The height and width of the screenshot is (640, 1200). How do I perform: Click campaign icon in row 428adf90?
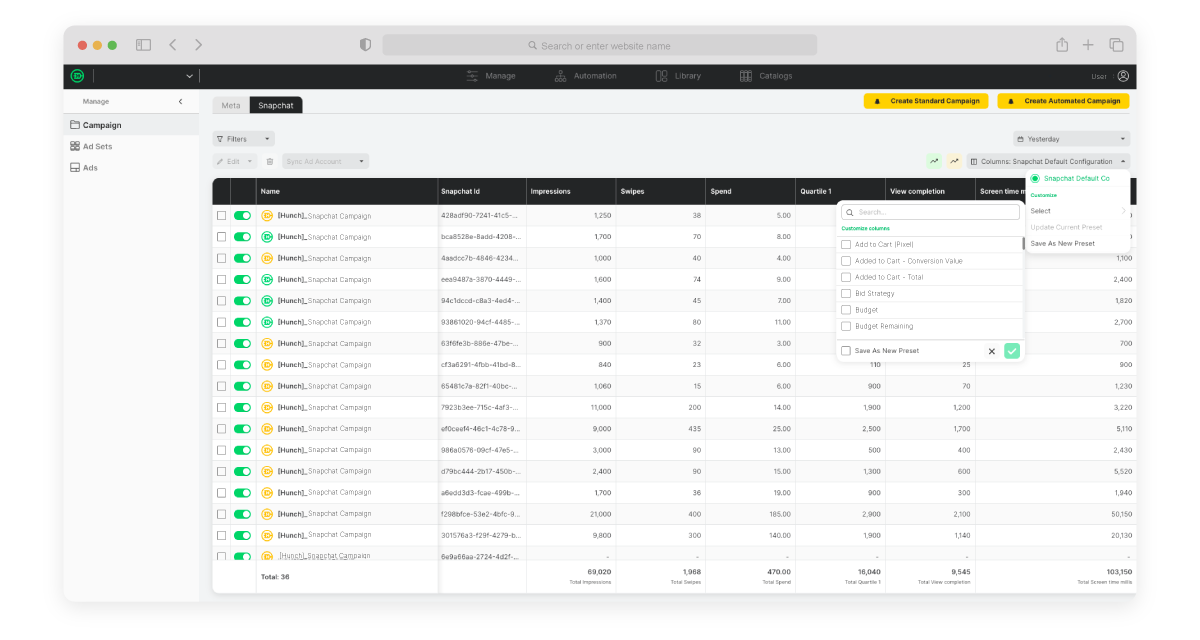[267, 215]
